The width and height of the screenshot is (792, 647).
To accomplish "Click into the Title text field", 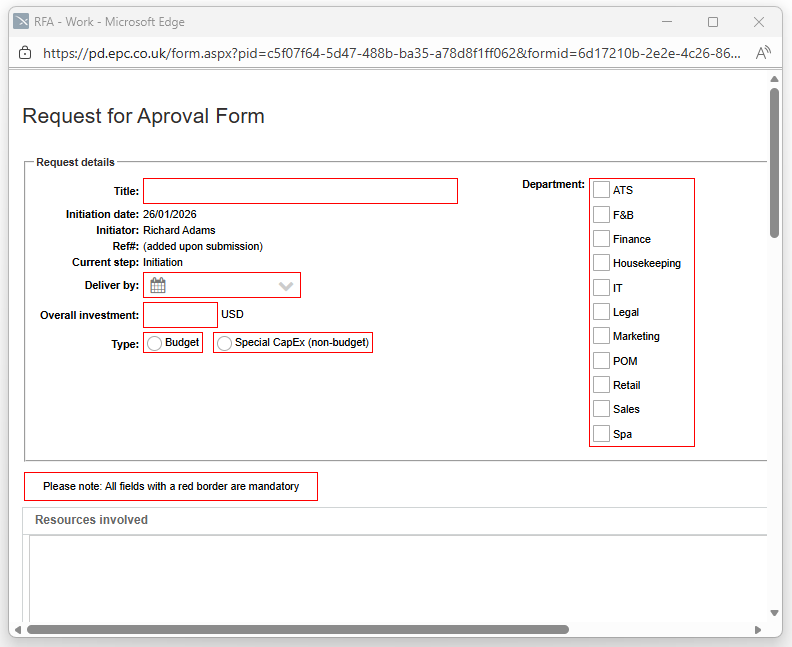I will pyautogui.click(x=300, y=191).
